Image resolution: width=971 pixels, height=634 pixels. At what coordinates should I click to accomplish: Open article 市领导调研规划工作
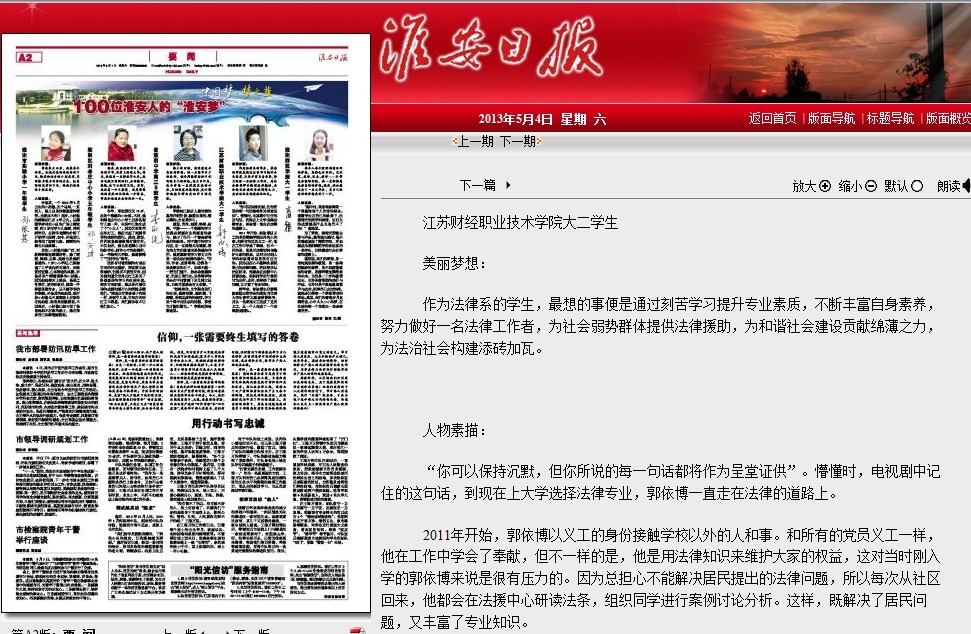52,439
